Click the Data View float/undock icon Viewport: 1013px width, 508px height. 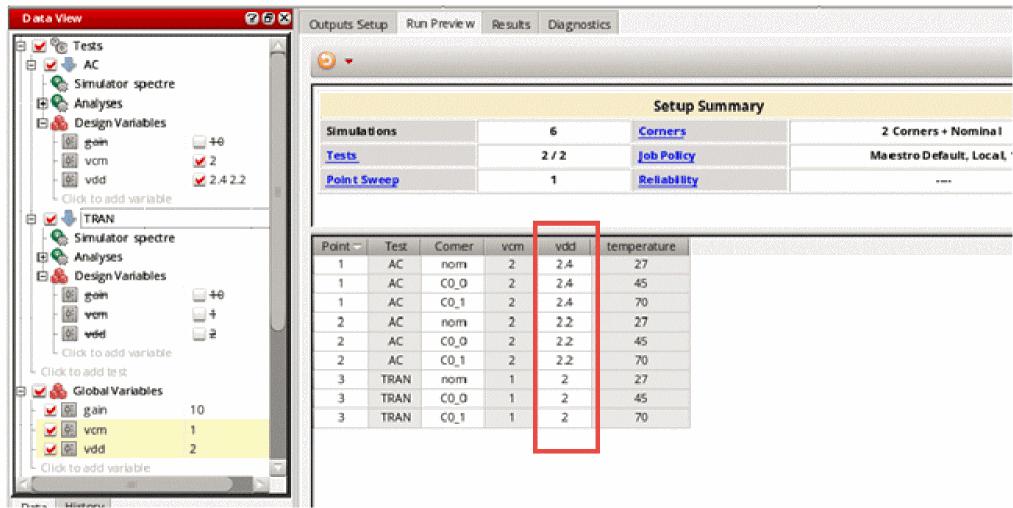pyautogui.click(x=268, y=18)
